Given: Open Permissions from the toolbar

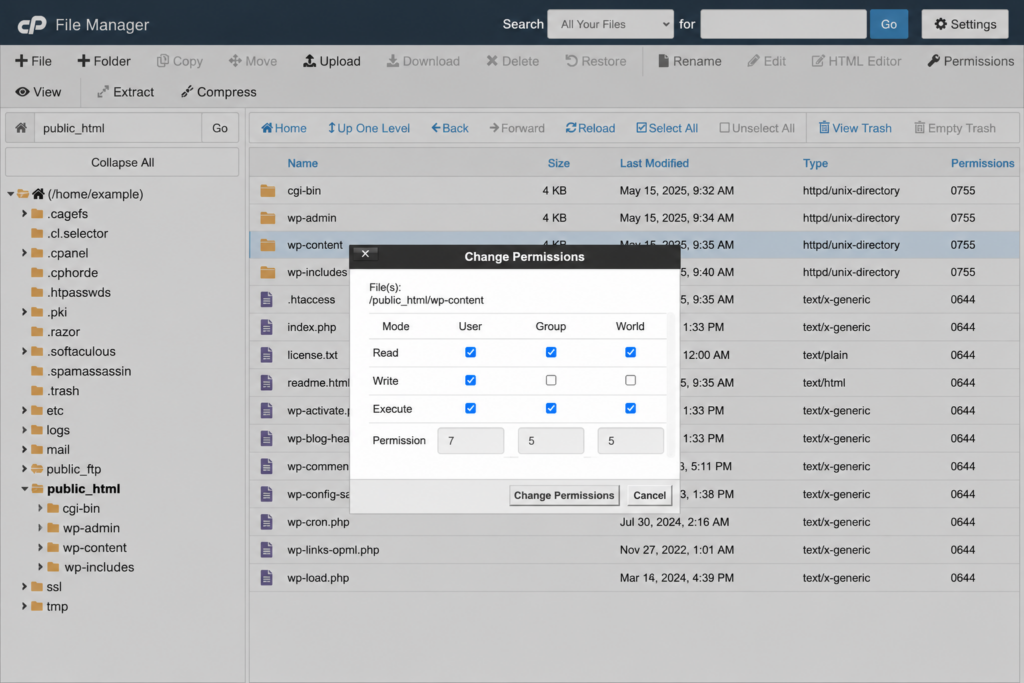Looking at the screenshot, I should click(x=970, y=61).
